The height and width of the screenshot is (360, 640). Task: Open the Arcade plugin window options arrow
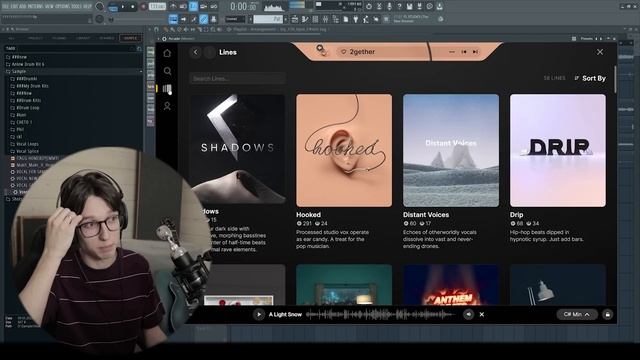pos(159,39)
